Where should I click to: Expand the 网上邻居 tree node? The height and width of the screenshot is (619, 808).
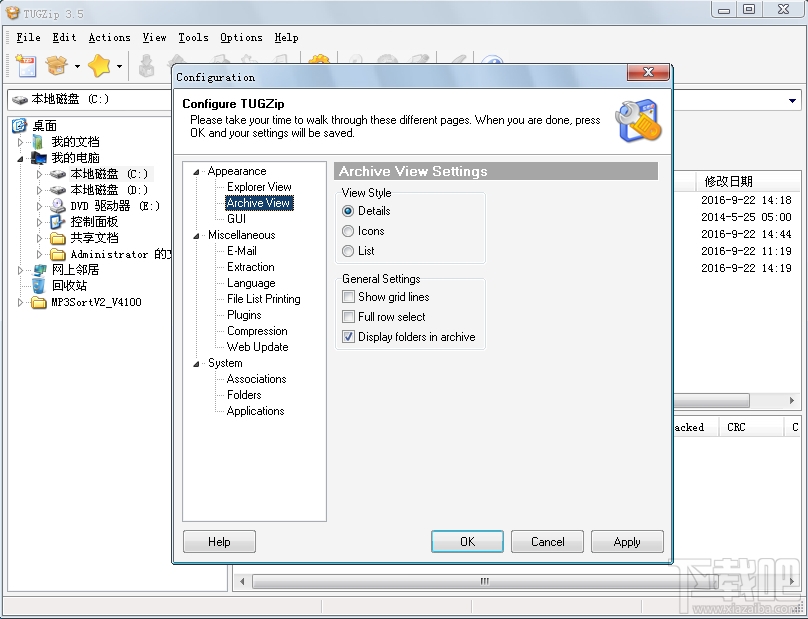point(21,270)
